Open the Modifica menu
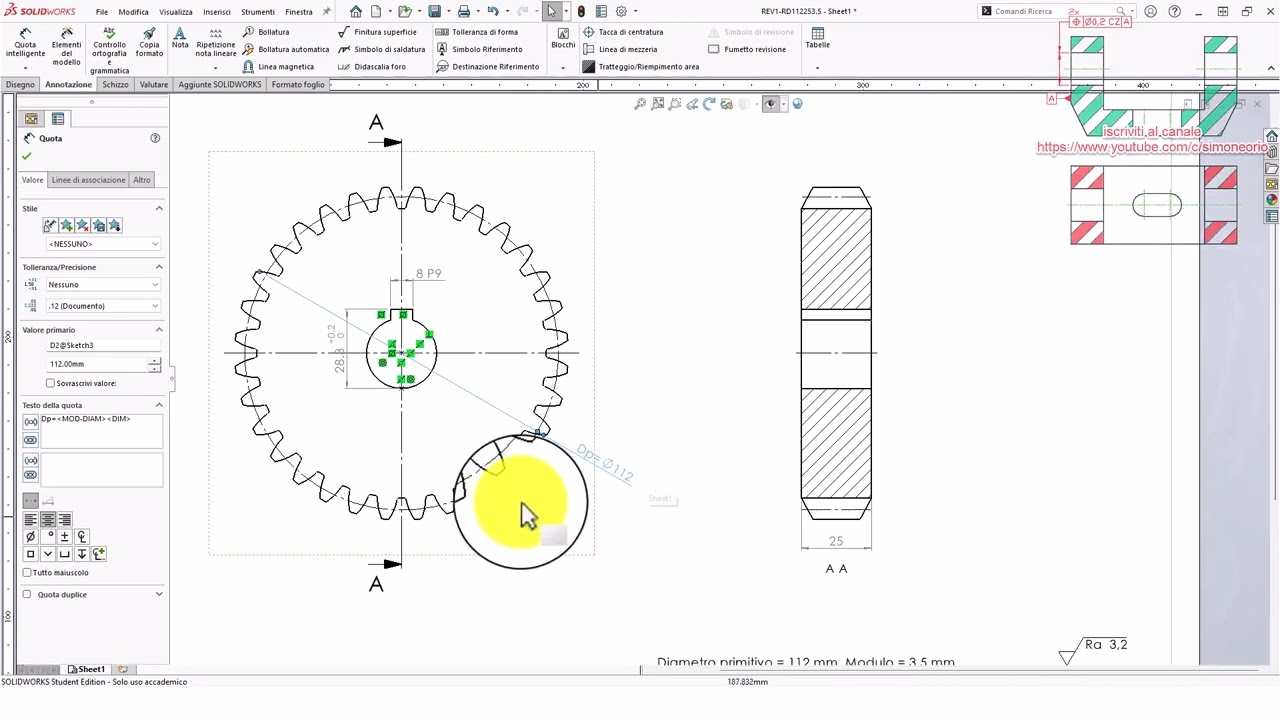1280x720 pixels. tap(133, 12)
